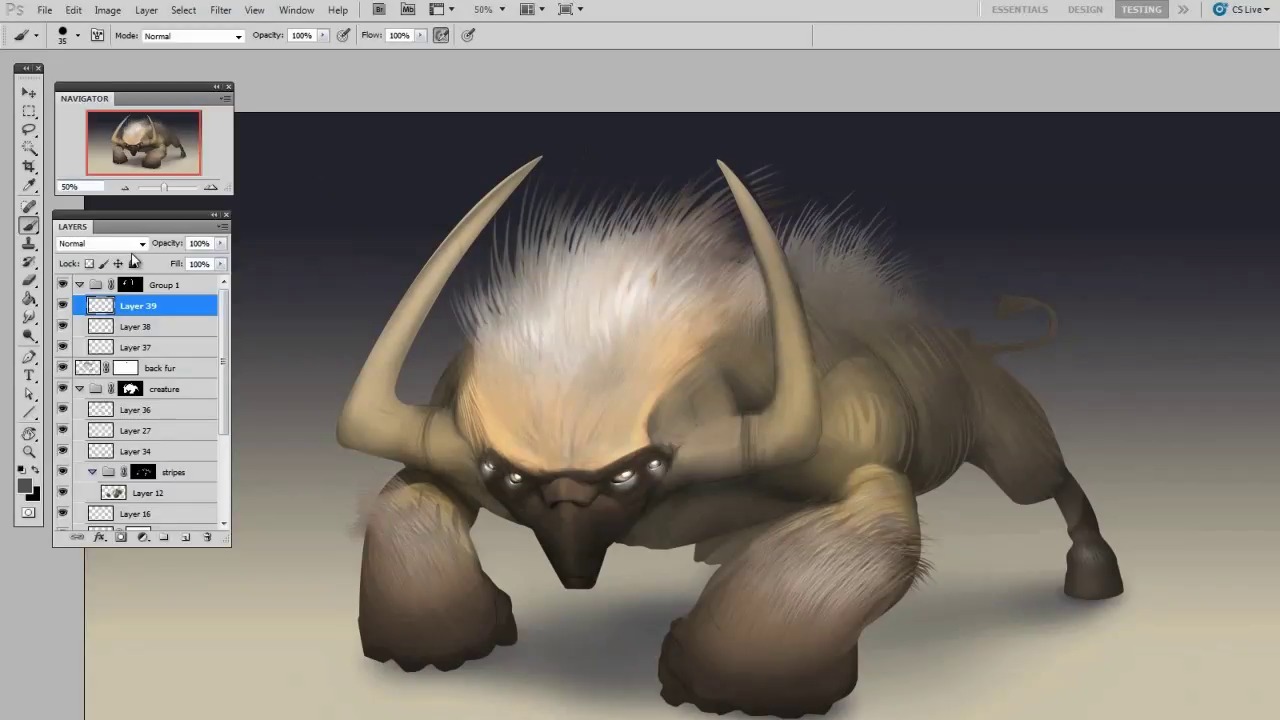
Task: Pick the Eyedropper tool
Action: [x=29, y=185]
